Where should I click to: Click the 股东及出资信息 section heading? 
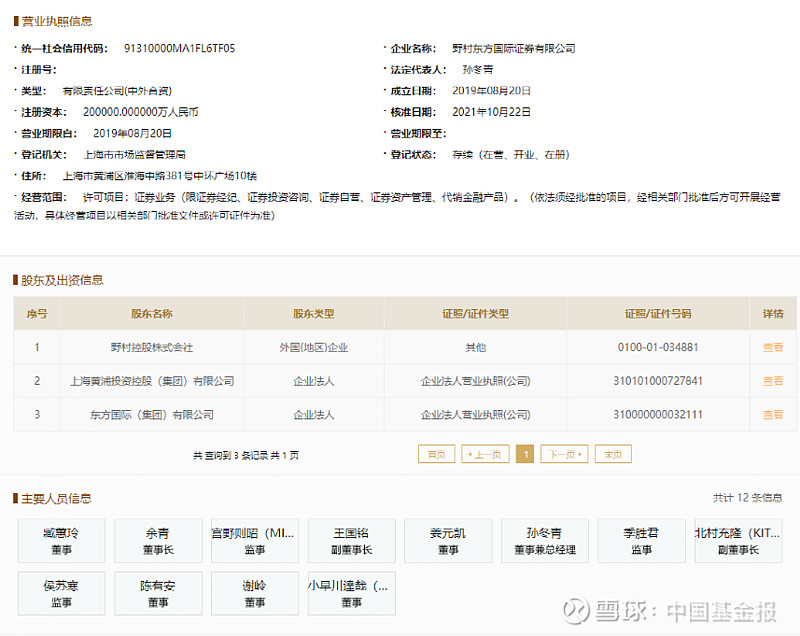click(x=62, y=280)
